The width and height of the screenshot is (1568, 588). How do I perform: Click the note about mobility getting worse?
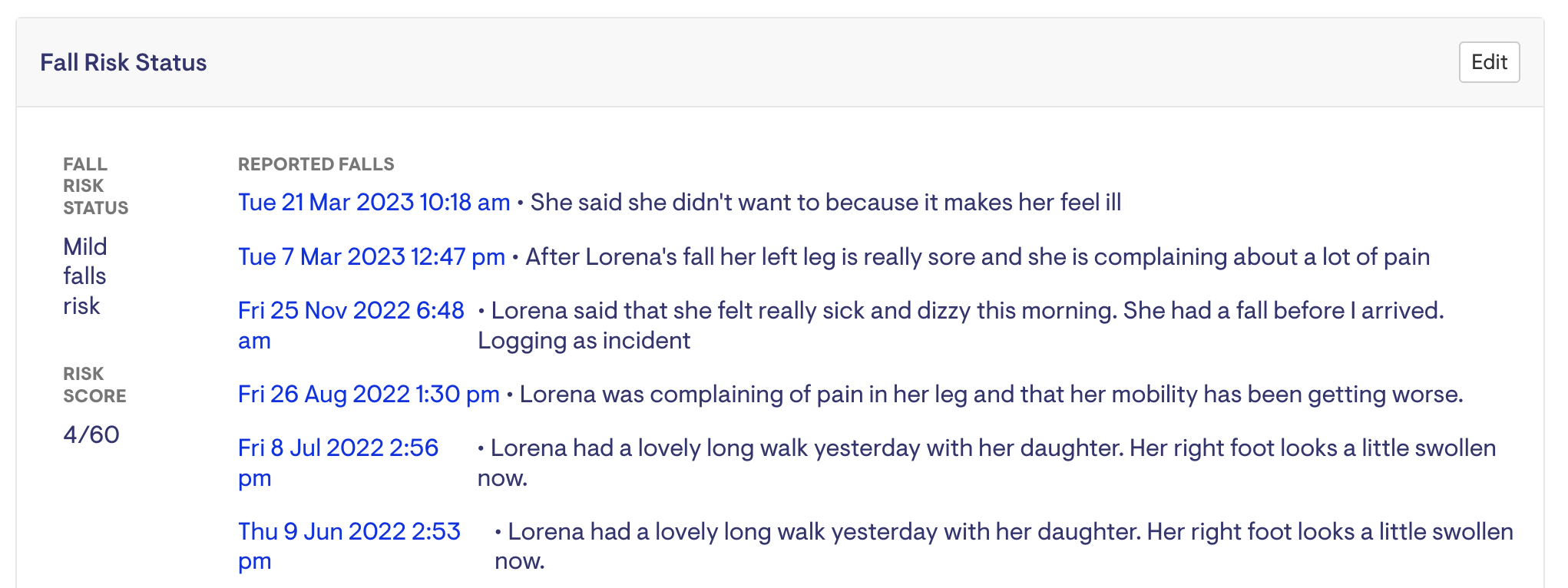tap(991, 394)
